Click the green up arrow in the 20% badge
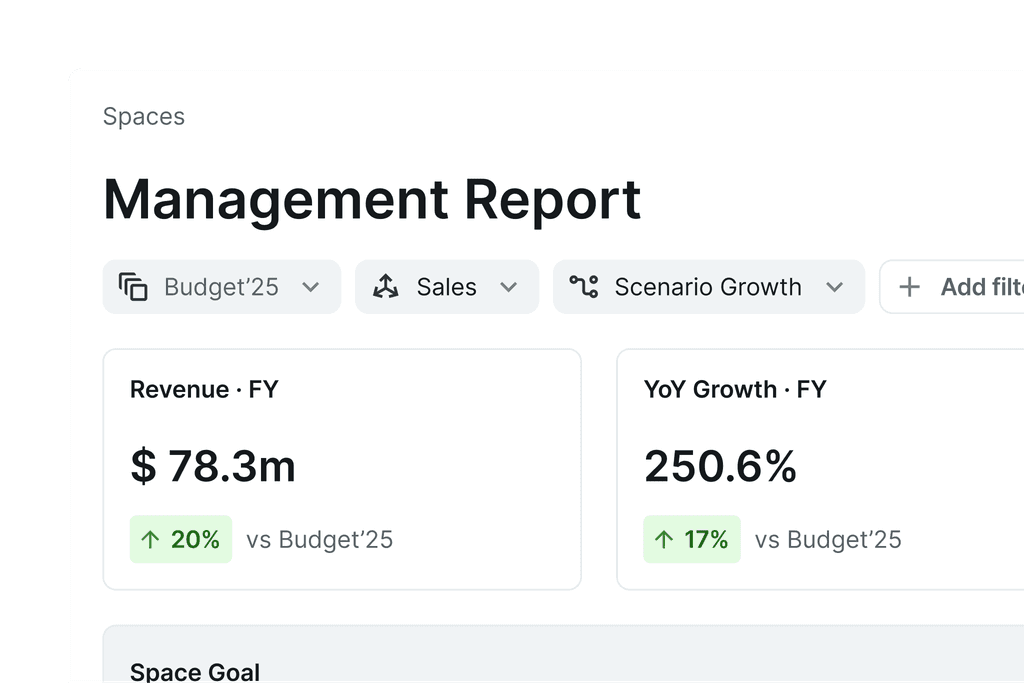Screen dimensions: 1024x683 pos(151,539)
